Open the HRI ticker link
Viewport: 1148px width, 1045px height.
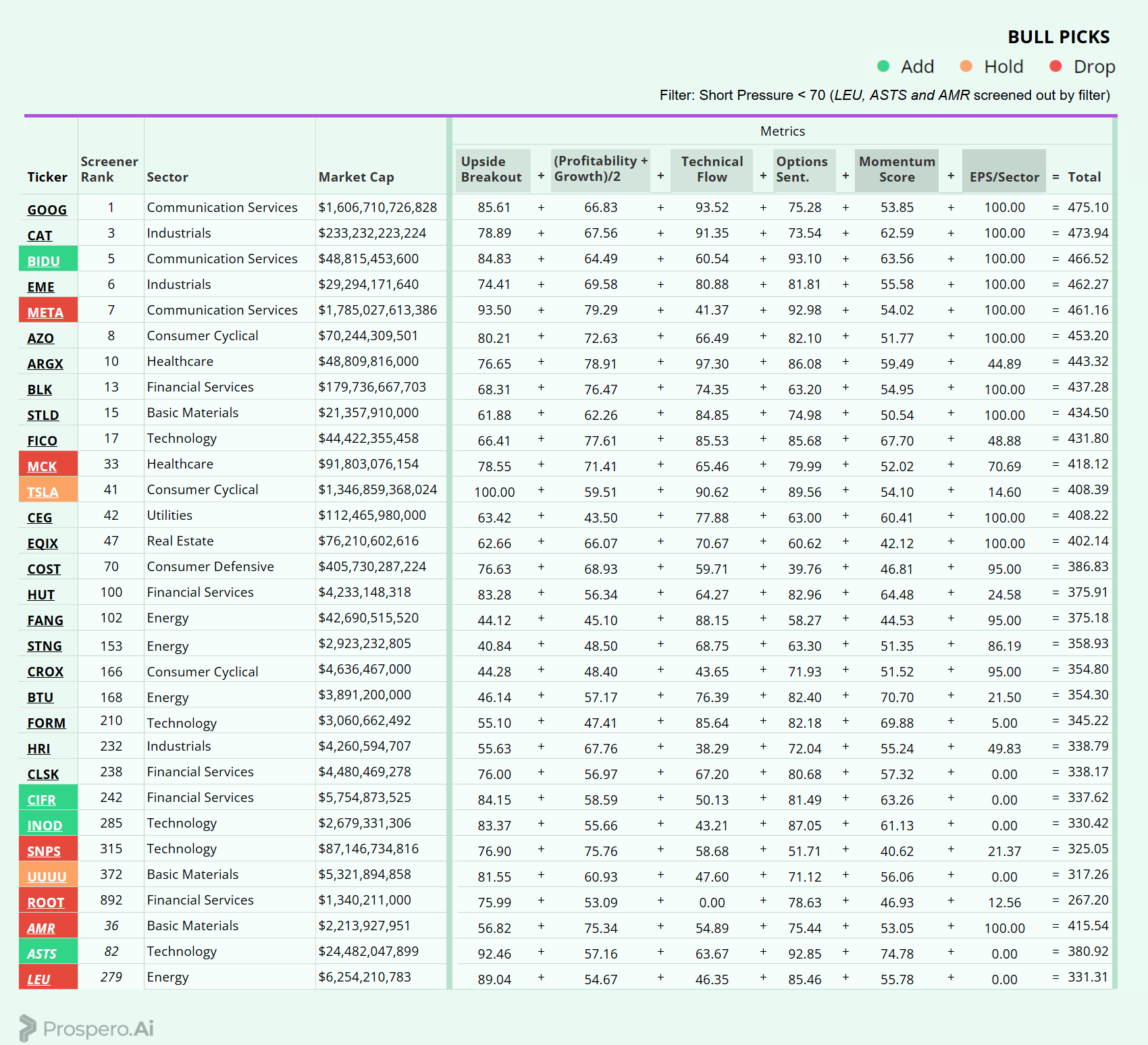click(x=38, y=749)
